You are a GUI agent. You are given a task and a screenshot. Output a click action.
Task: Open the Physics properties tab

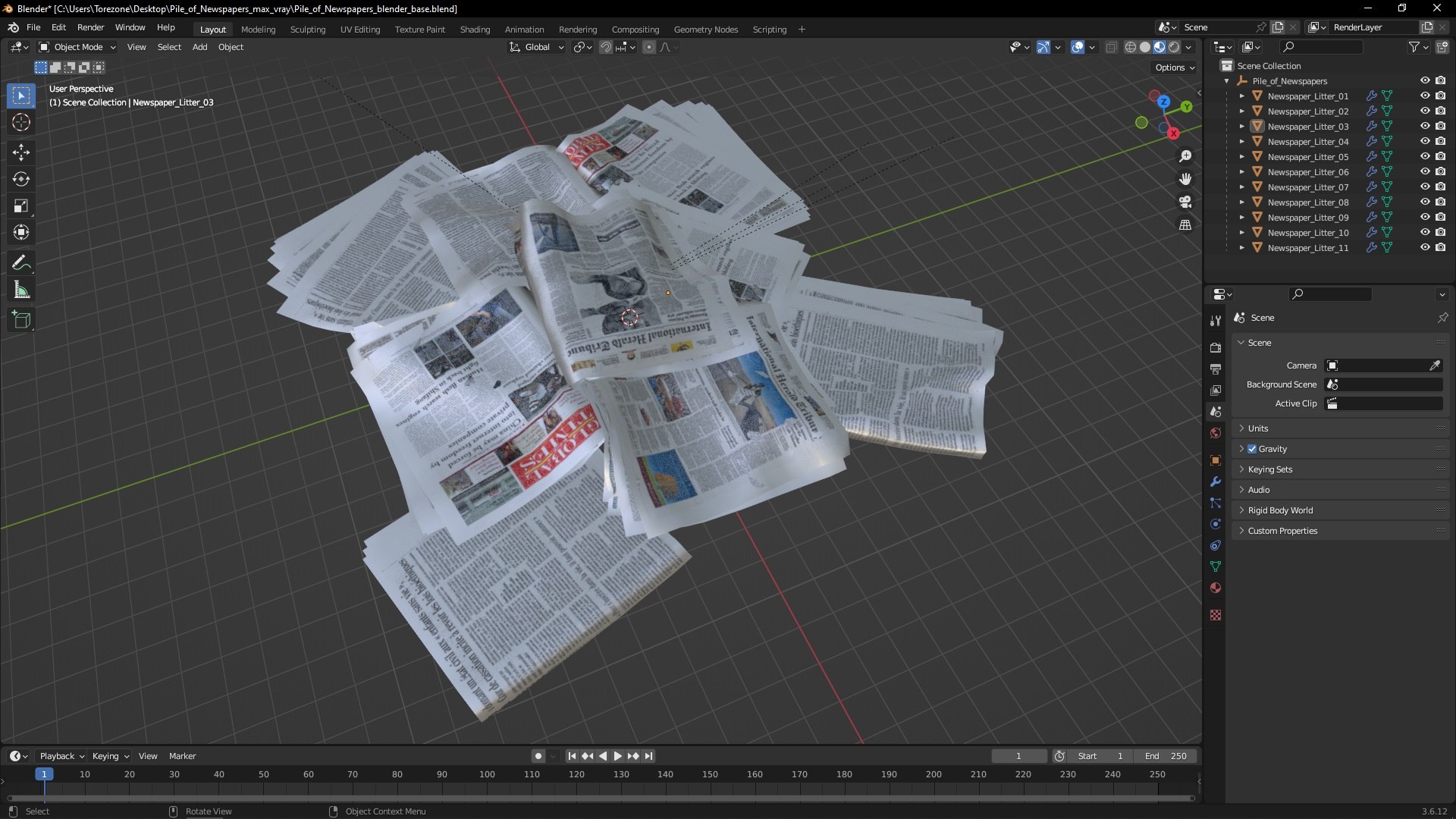[1216, 524]
